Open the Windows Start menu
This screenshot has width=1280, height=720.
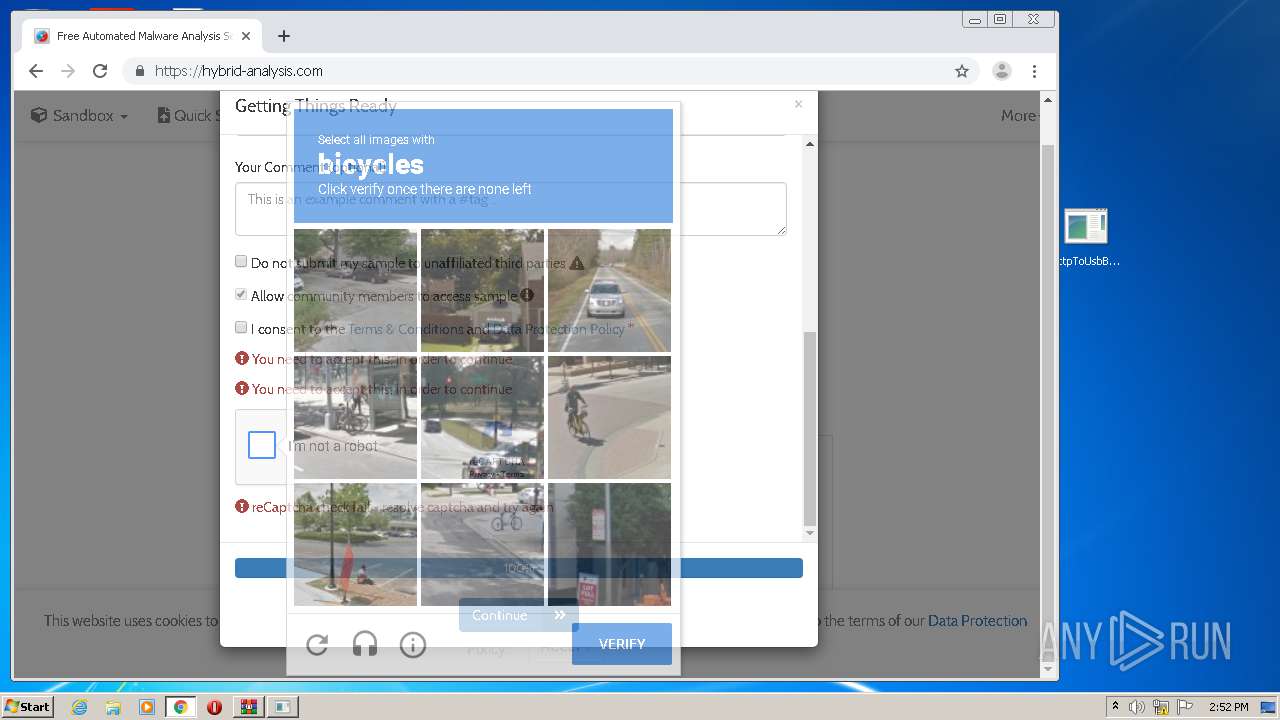pyautogui.click(x=28, y=706)
